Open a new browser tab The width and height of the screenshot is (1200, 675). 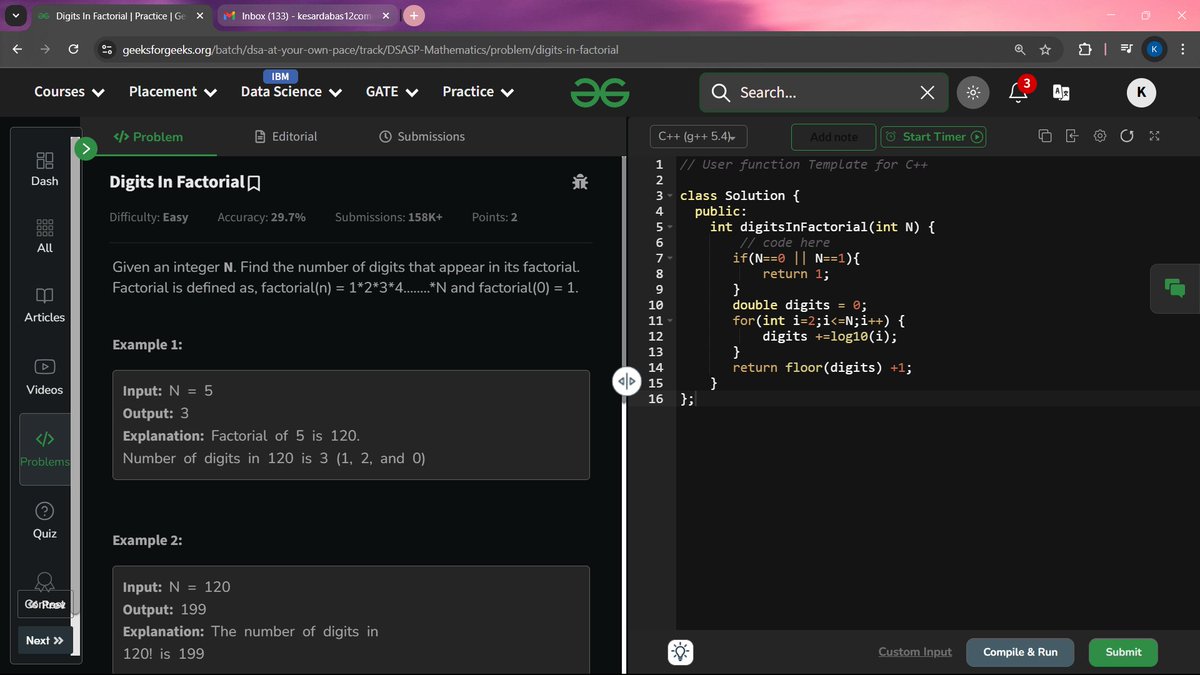(x=414, y=15)
